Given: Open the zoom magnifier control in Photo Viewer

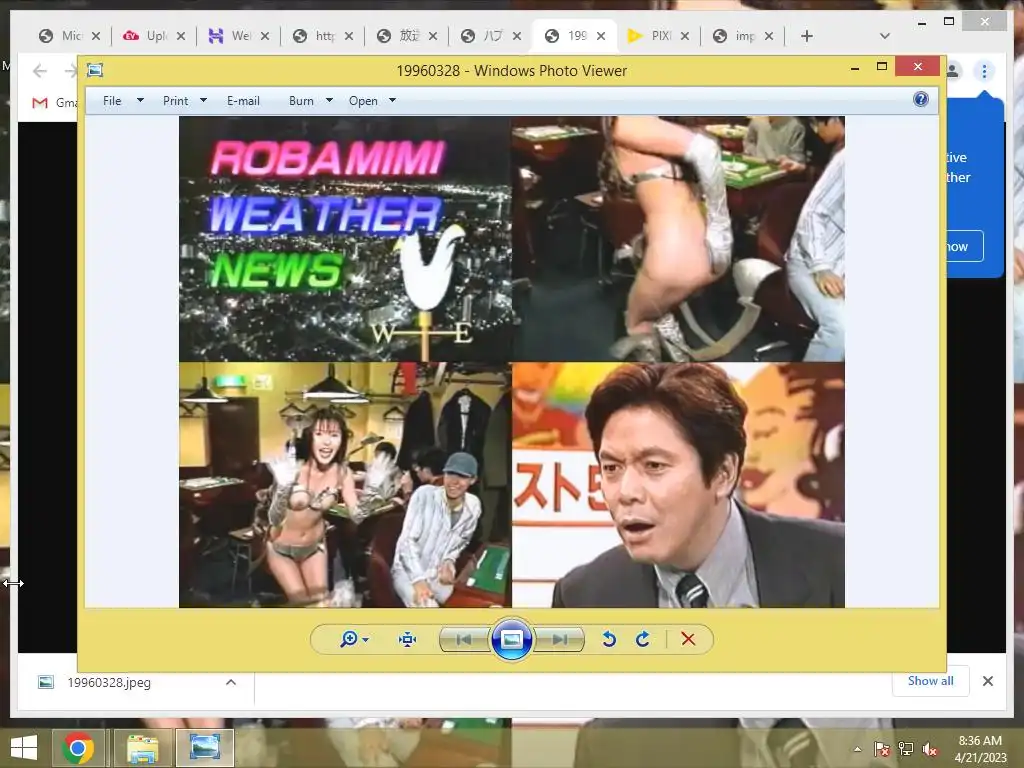Looking at the screenshot, I should click(x=349, y=639).
